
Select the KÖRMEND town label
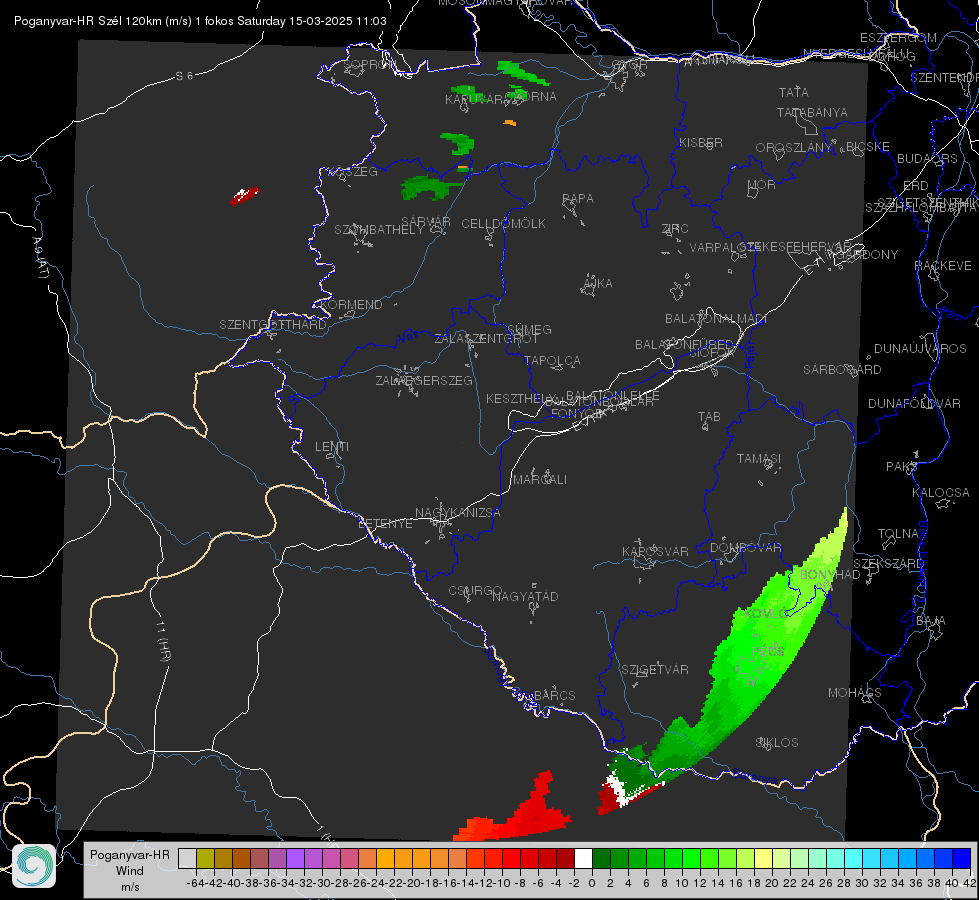[x=350, y=305]
